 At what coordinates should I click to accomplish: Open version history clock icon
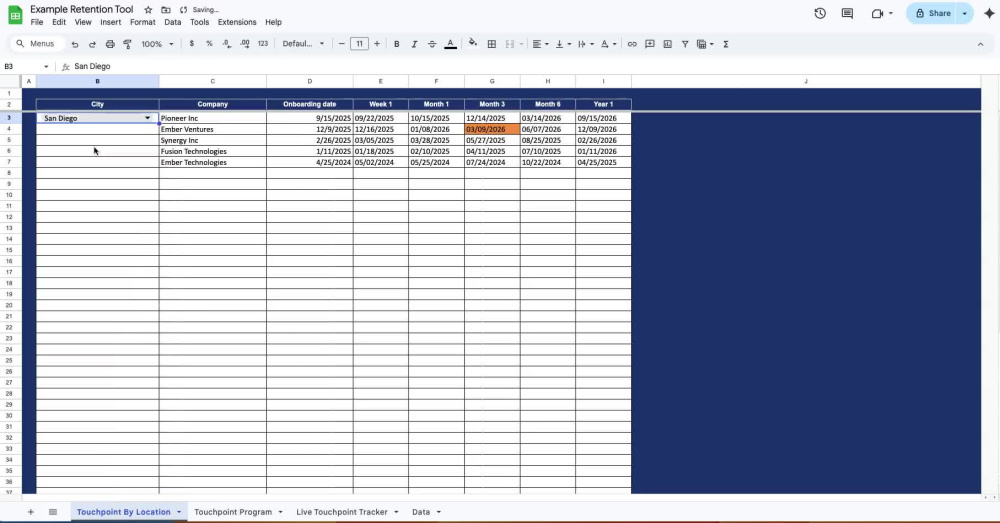click(820, 13)
